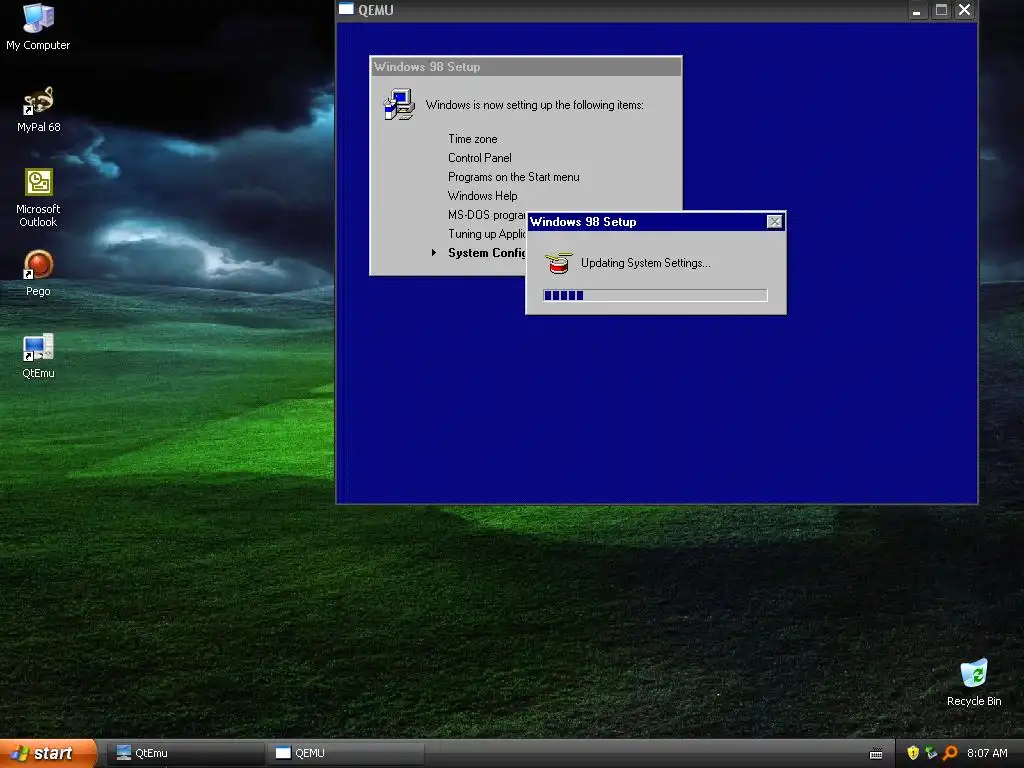Click the safely remove hardware tray icon
1024x768 pixels.
[931, 753]
